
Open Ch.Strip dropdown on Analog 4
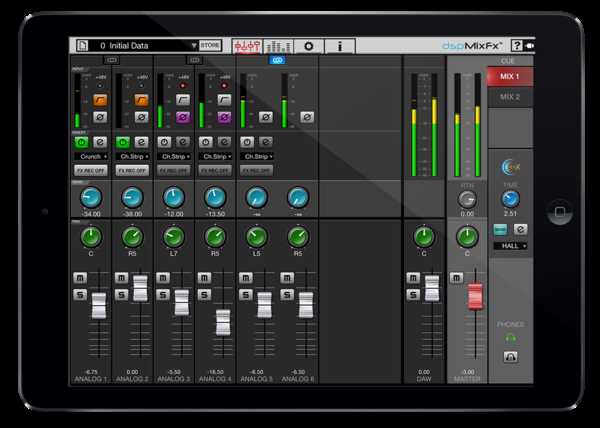pyautogui.click(x=215, y=156)
